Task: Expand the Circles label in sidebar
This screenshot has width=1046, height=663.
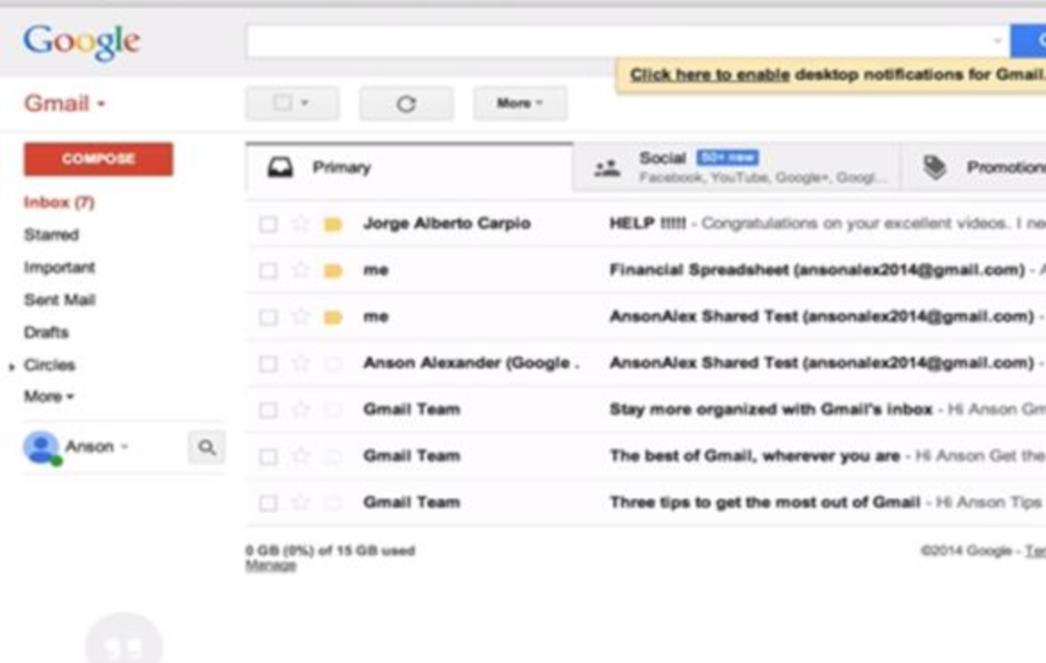Action: pos(11,366)
